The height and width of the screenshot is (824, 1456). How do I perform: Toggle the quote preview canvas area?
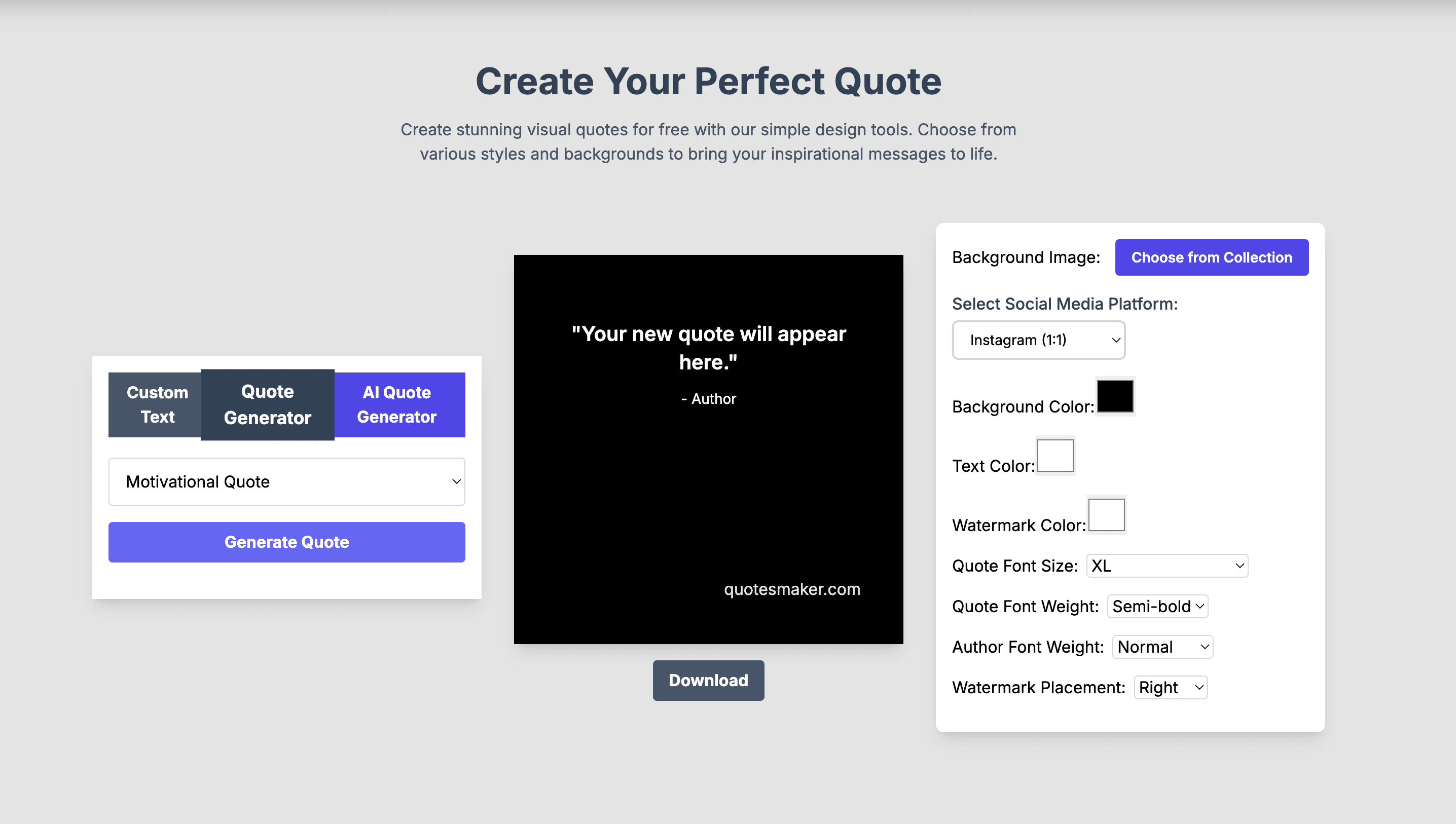(x=709, y=449)
